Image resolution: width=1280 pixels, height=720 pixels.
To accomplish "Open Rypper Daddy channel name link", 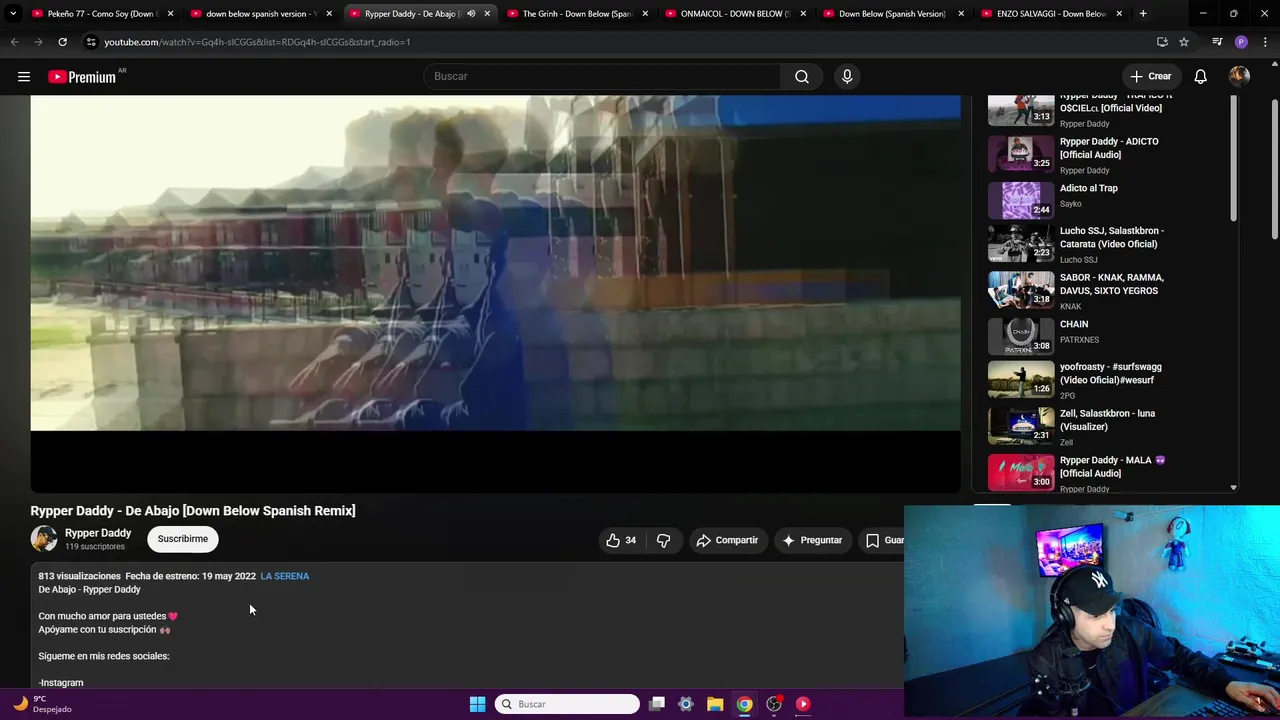I will 98,533.
